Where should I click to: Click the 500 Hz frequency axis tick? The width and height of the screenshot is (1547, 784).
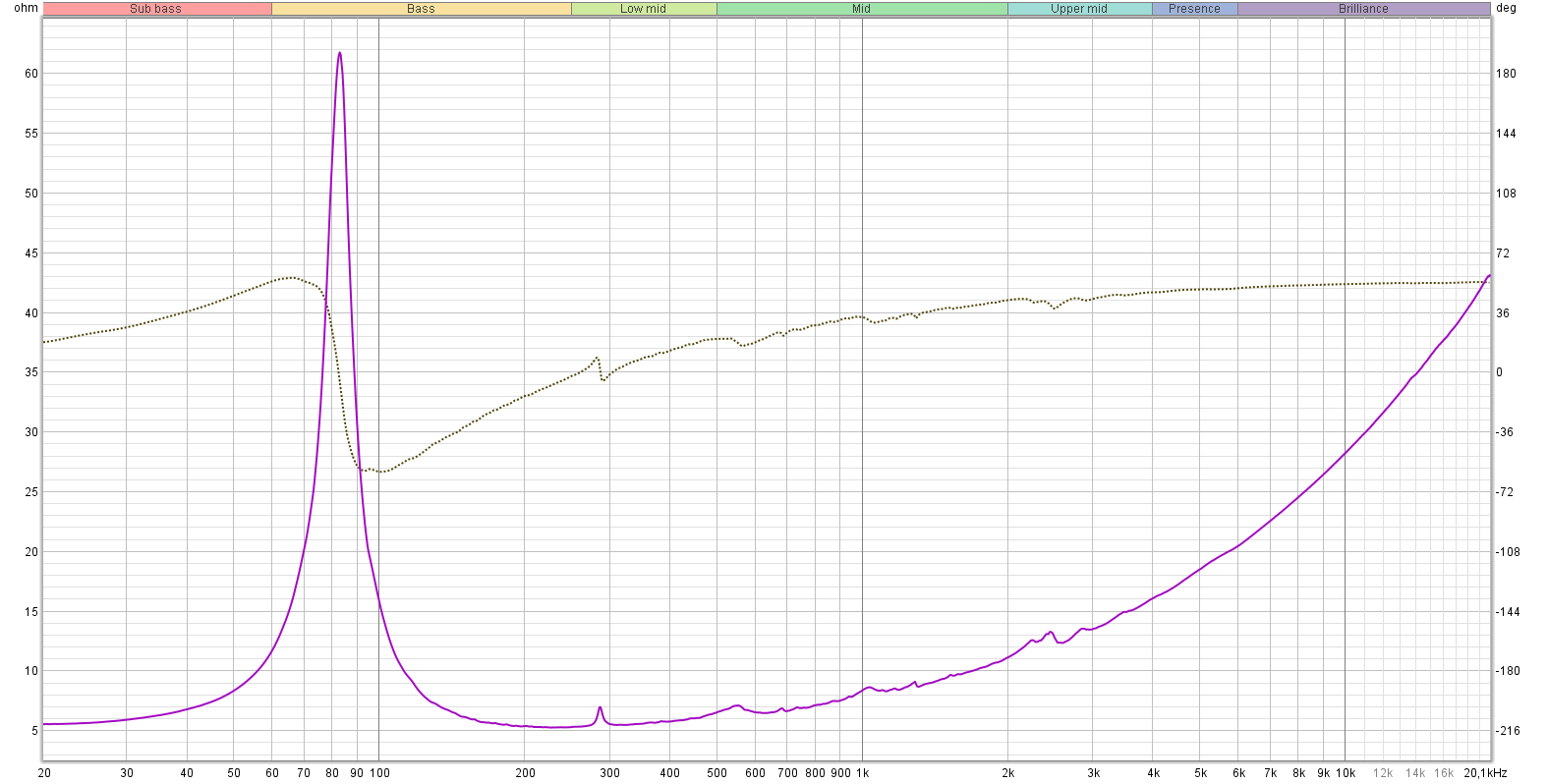[x=716, y=773]
